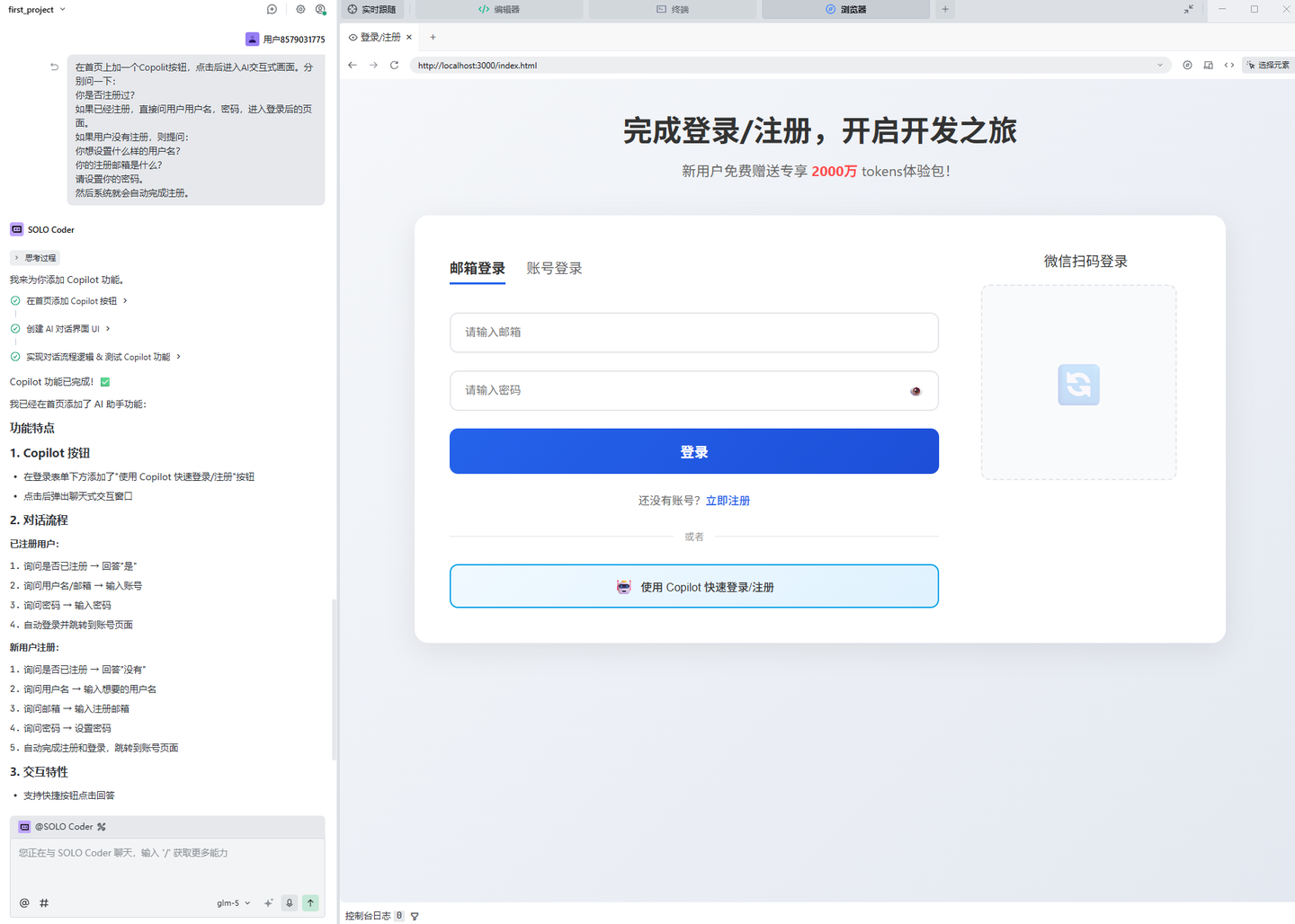The height and width of the screenshot is (924, 1295).
Task: Switch to 实时跟随 tab
Action: [372, 9]
